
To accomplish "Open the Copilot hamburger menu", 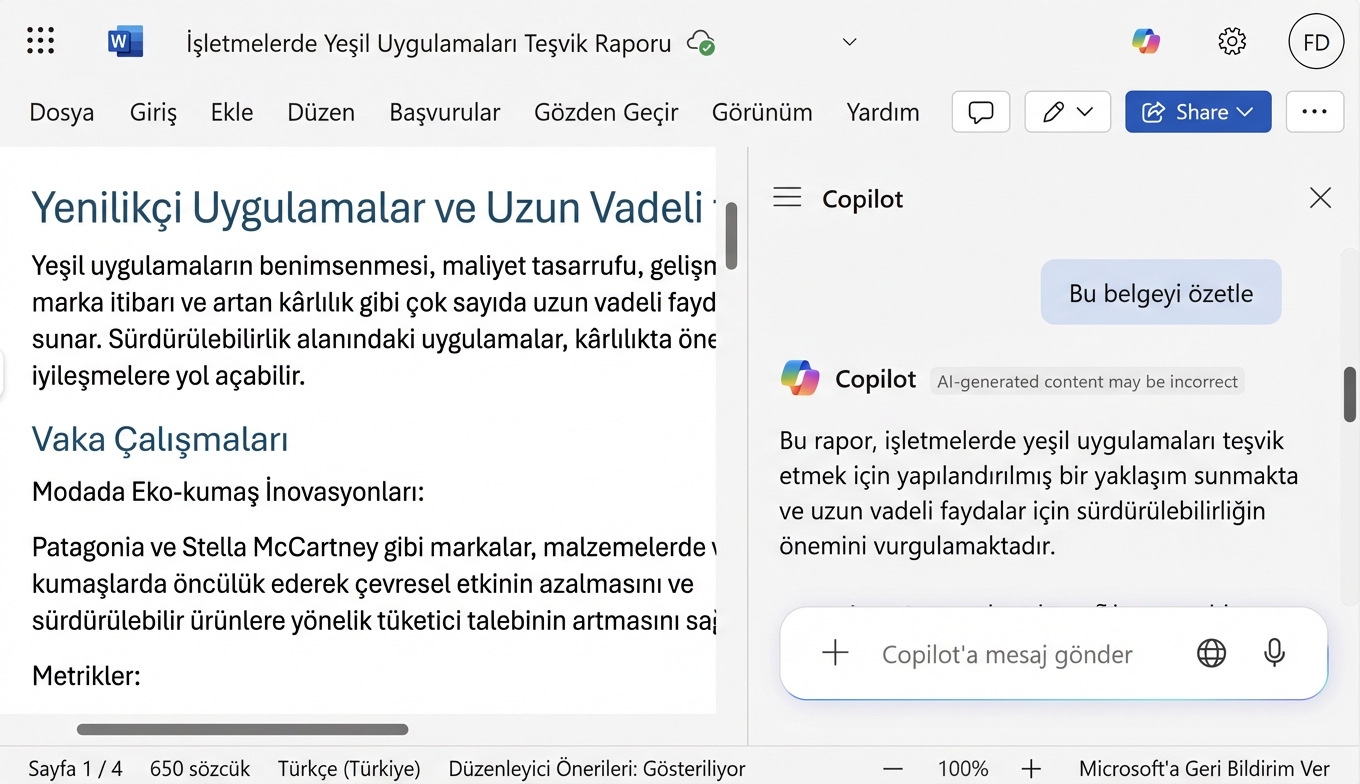I will [787, 197].
